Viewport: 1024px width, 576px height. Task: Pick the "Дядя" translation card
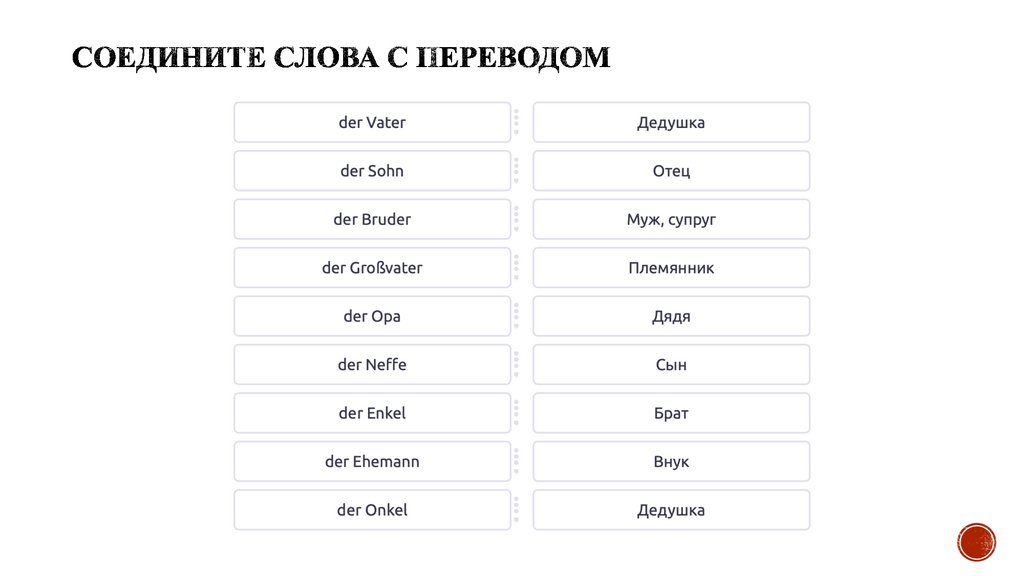point(671,316)
